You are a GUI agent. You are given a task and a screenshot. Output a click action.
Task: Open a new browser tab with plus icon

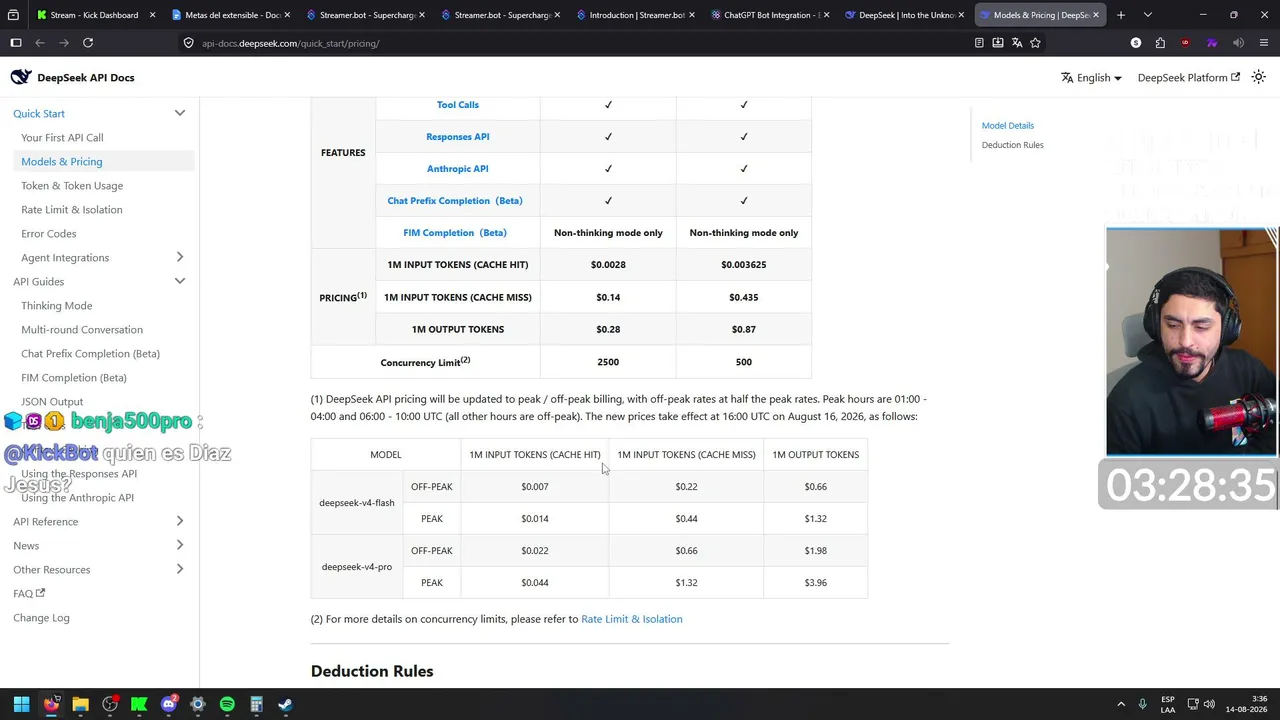pyautogui.click(x=1120, y=15)
